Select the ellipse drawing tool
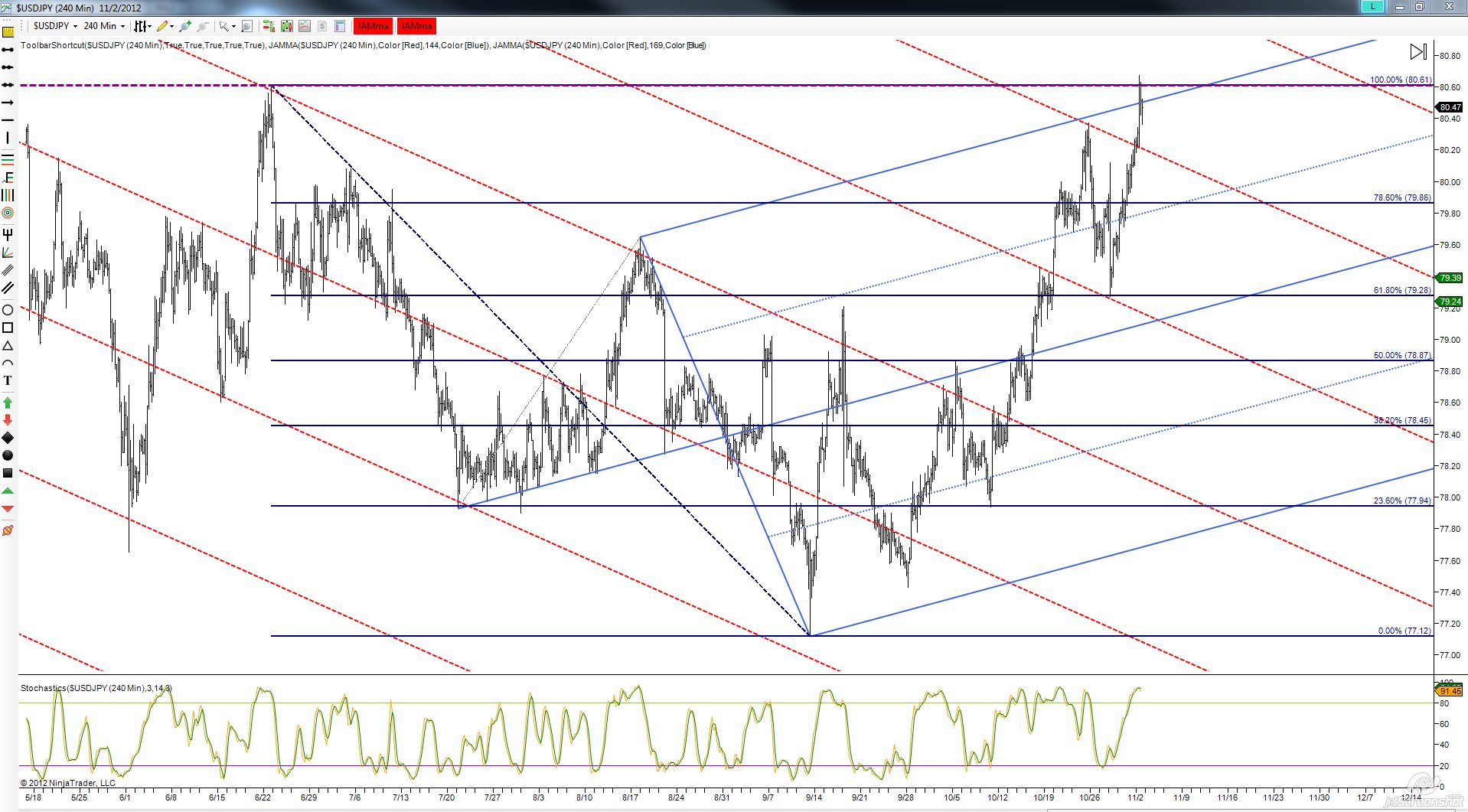Screen dimensions: 1468x812 click(8, 310)
